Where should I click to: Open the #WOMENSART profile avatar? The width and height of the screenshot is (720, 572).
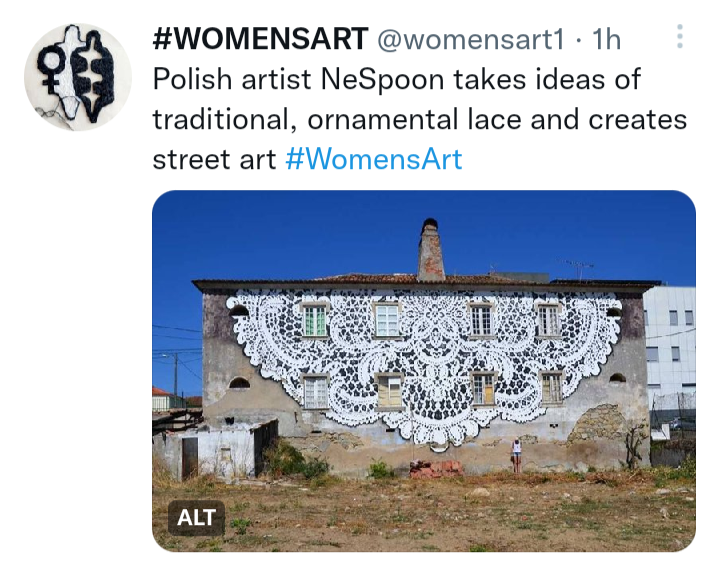tap(78, 77)
